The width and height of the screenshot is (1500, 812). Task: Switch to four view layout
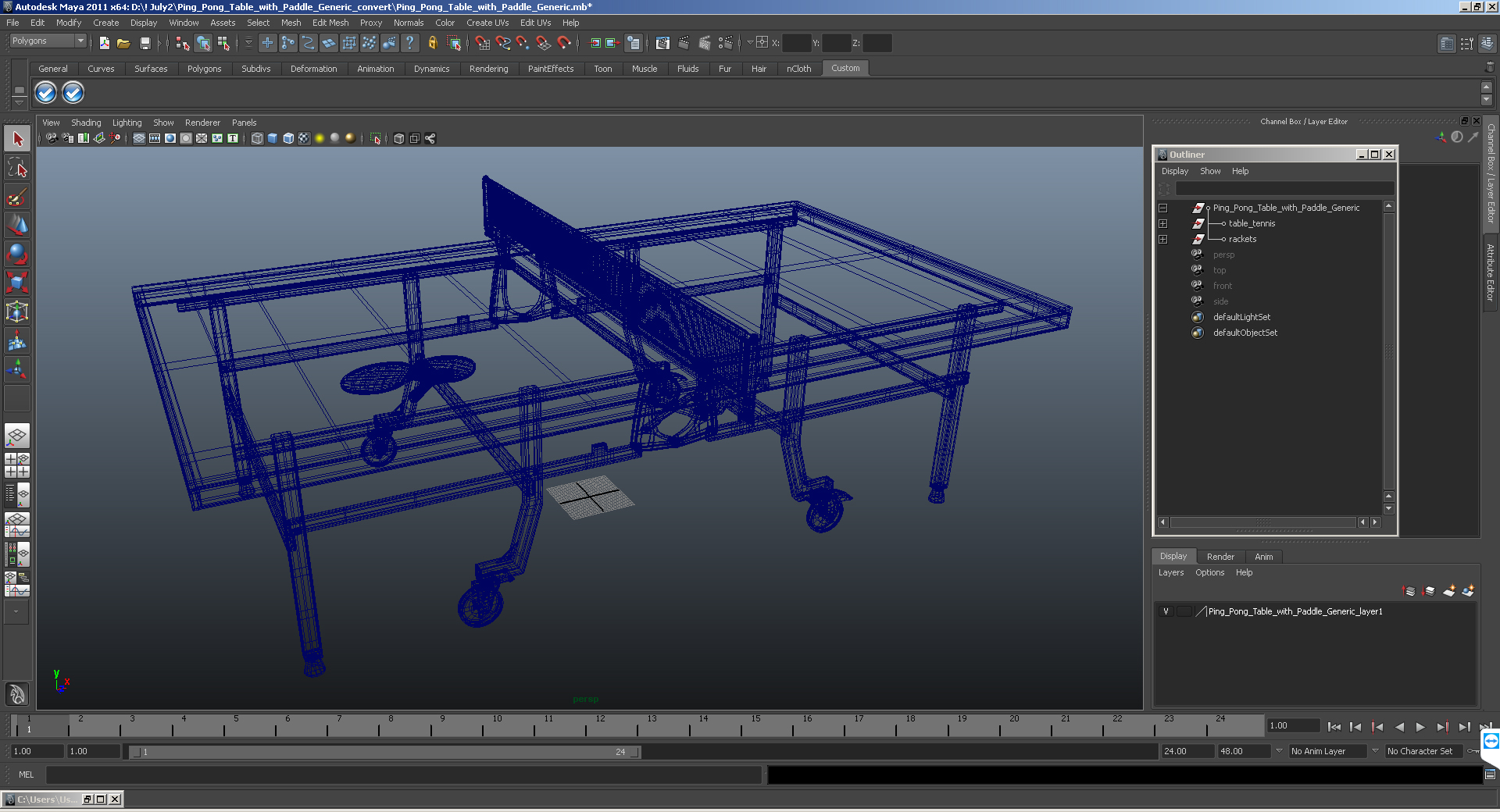click(17, 465)
